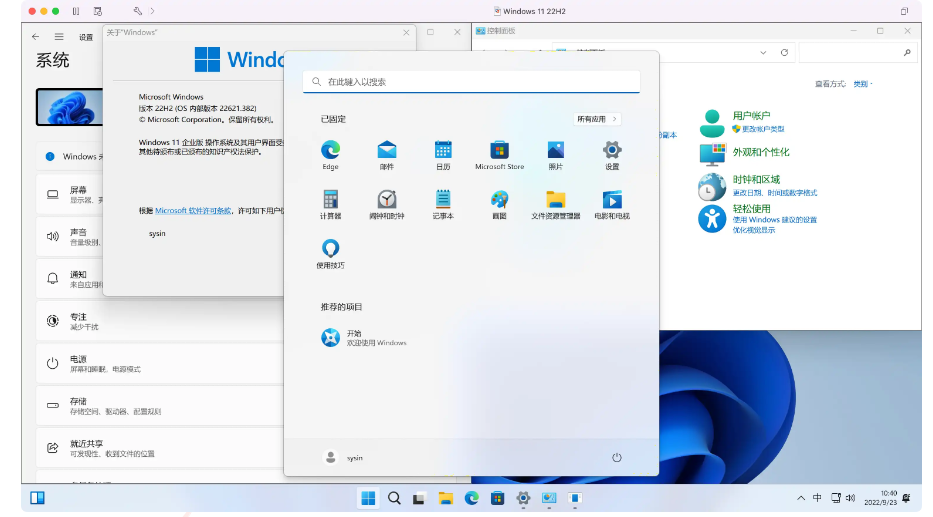Open Microsoft 软件许可条款 license link
933x517 pixels.
point(193,211)
